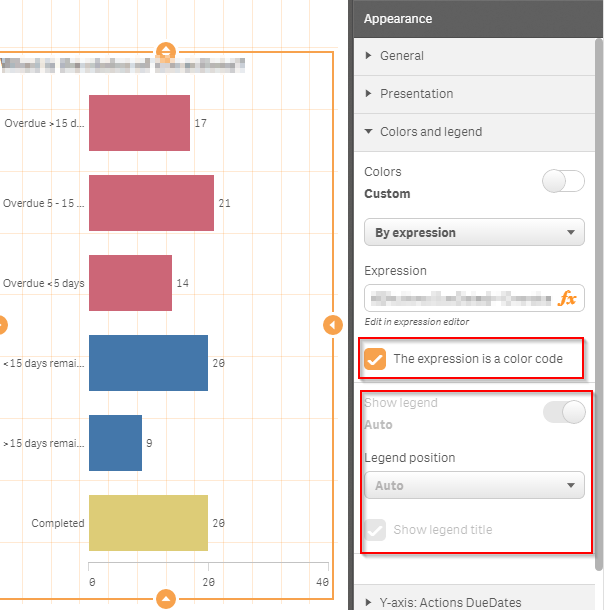Open the By expression dropdown
Image resolution: width=604 pixels, height=610 pixels.
point(474,233)
